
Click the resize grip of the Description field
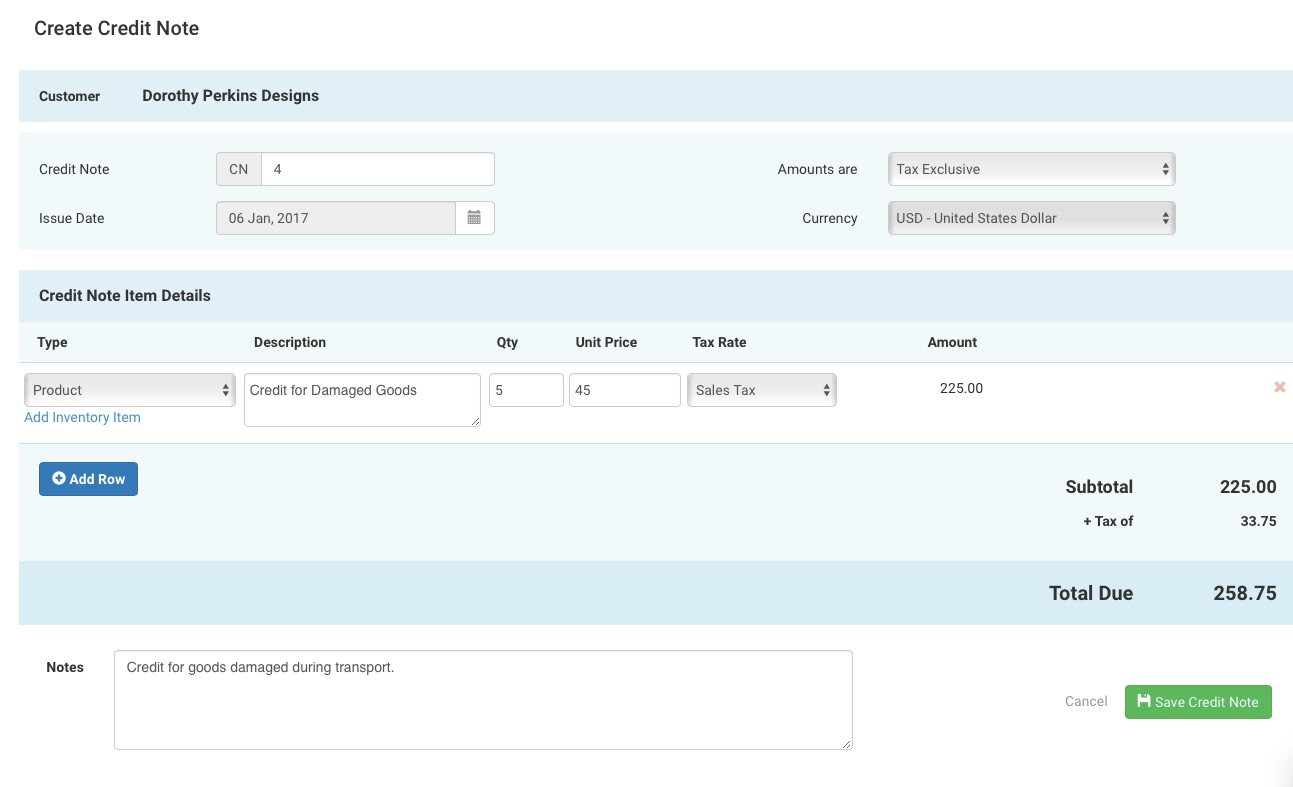pos(476,422)
